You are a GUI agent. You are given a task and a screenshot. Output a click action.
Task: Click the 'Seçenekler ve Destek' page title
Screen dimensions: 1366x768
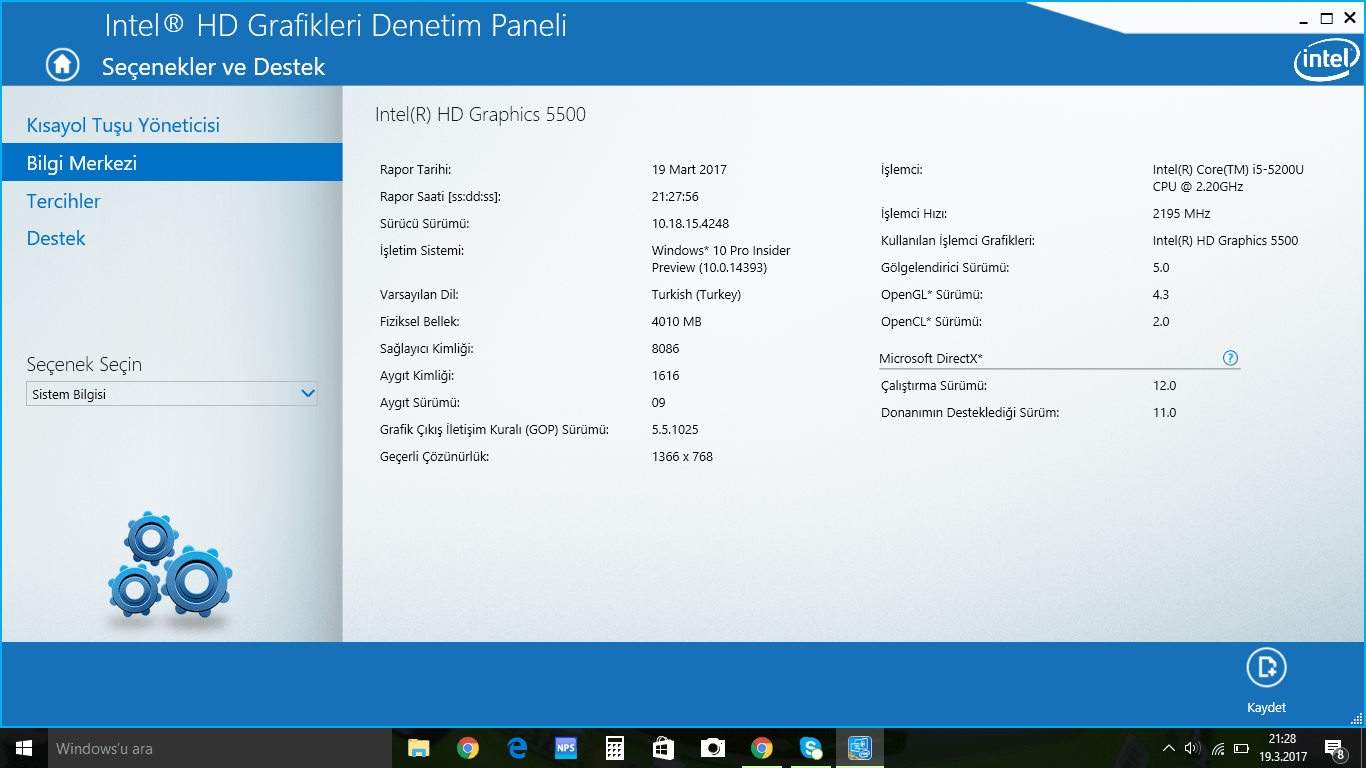tap(214, 67)
